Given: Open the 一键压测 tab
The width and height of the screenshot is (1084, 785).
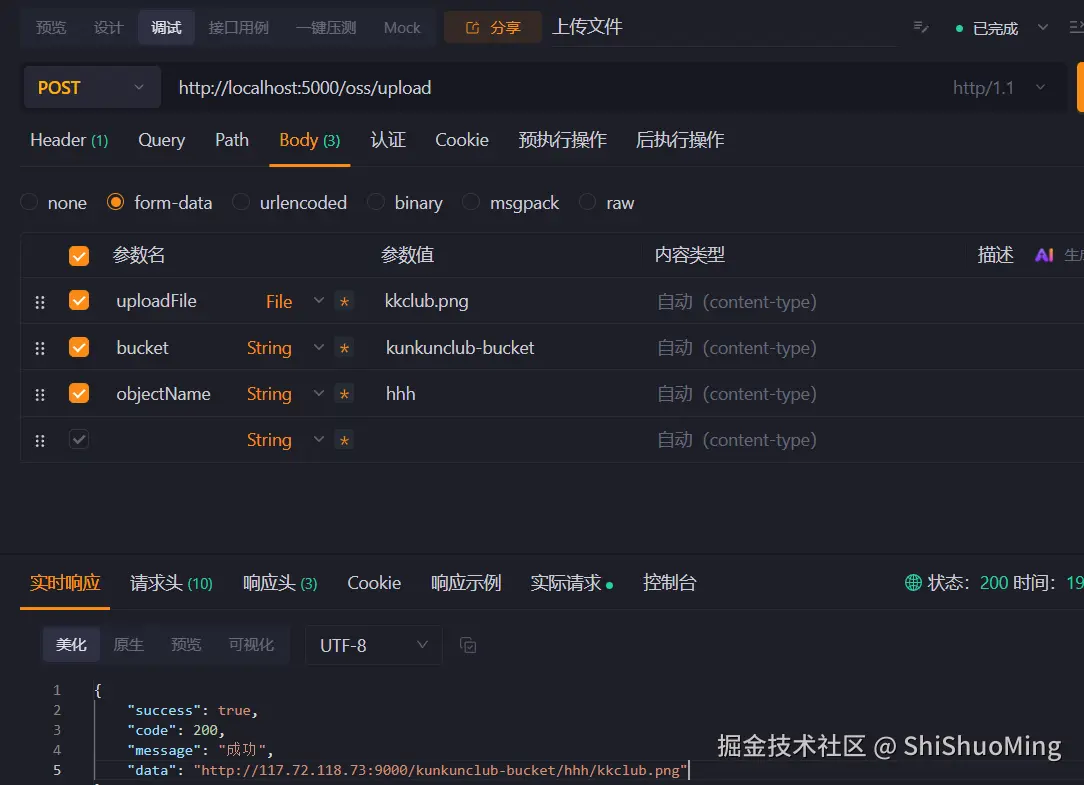Looking at the screenshot, I should 326,28.
